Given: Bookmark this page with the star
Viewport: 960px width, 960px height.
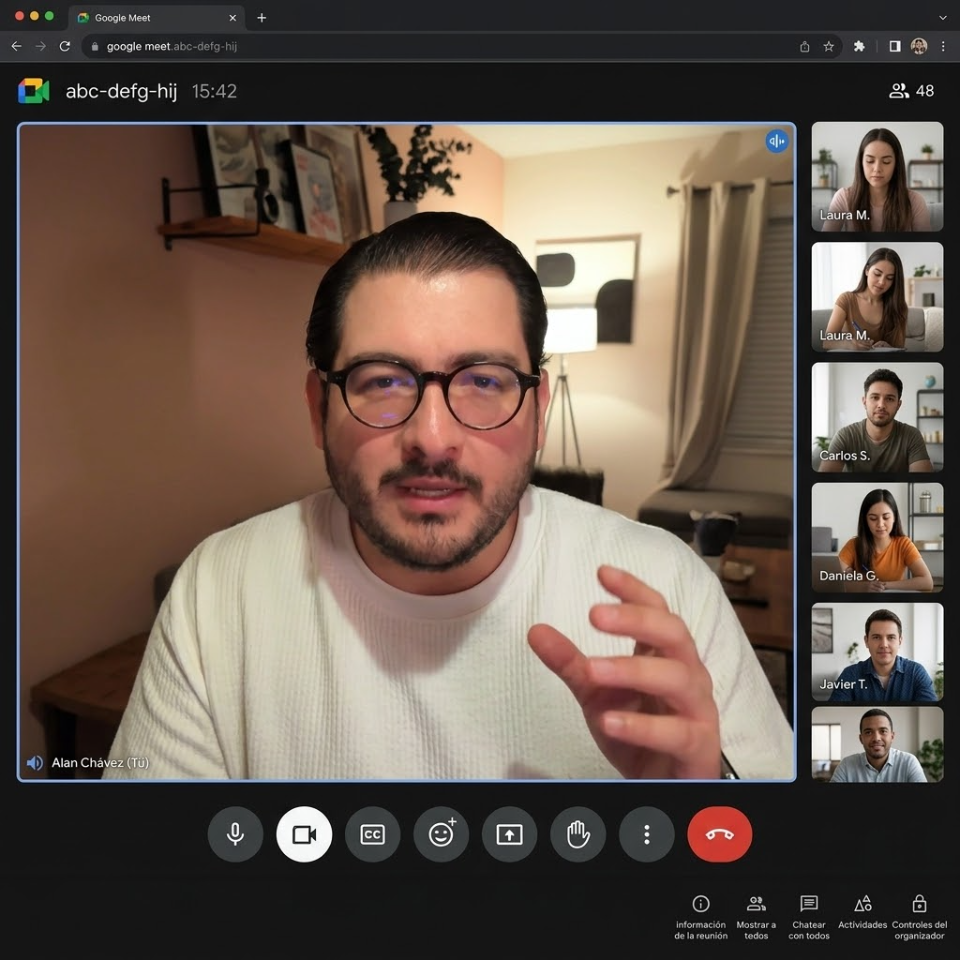Looking at the screenshot, I should (828, 47).
